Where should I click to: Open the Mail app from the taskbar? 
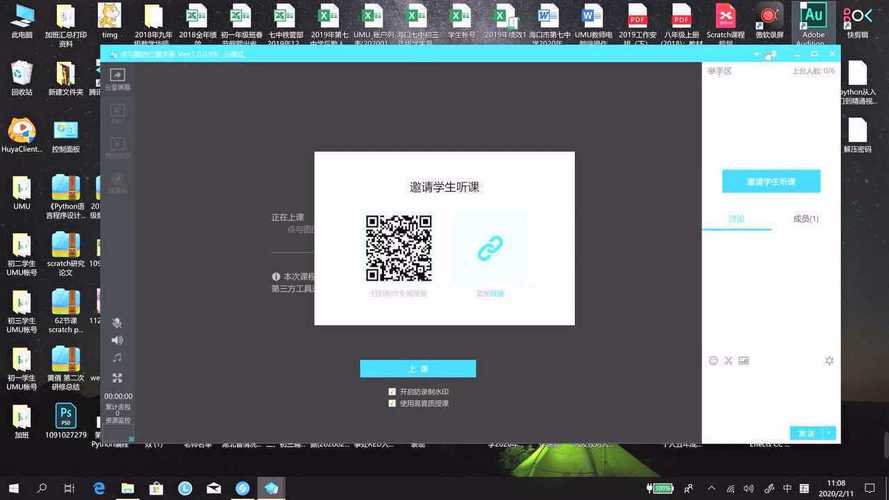[x=214, y=488]
